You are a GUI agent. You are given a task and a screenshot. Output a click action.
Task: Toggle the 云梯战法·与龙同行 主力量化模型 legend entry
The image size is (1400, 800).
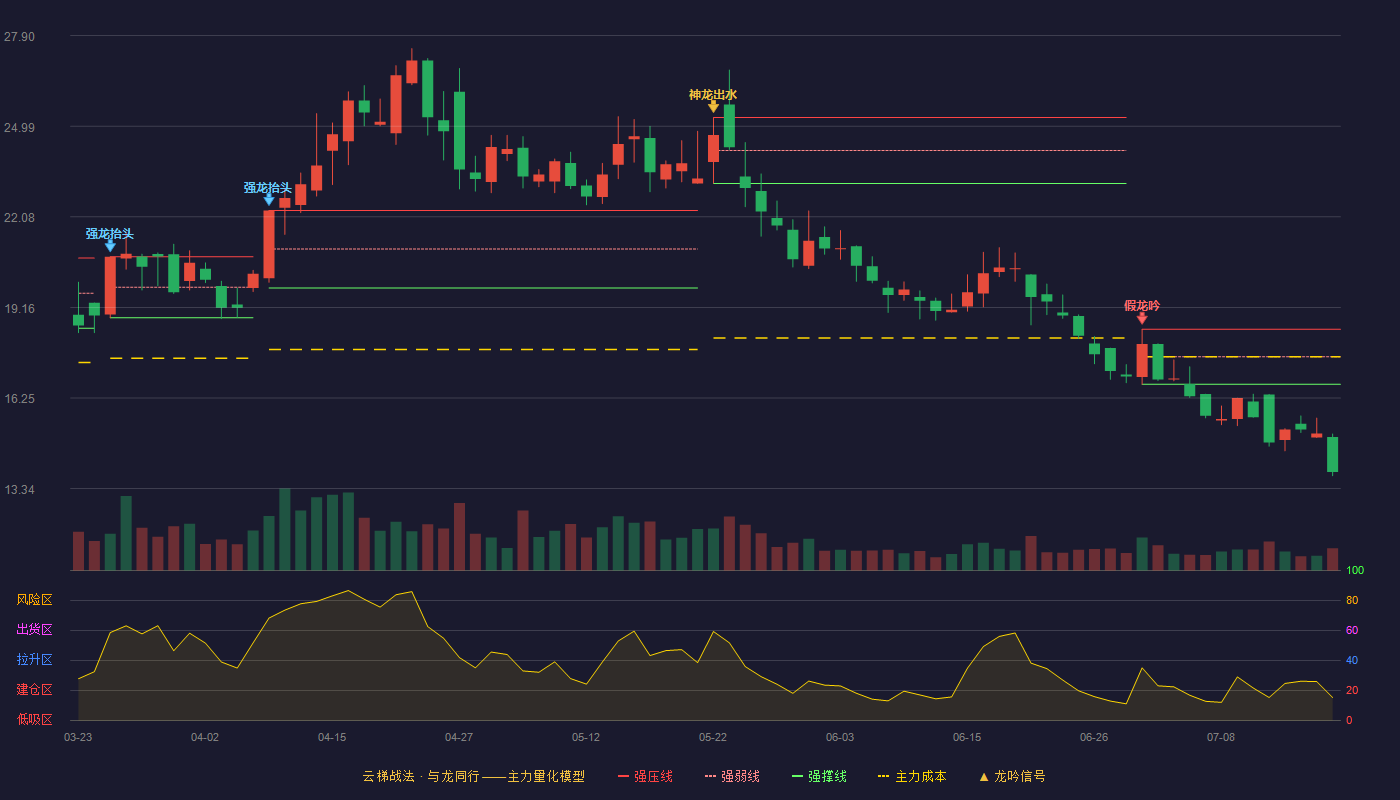tap(473, 776)
